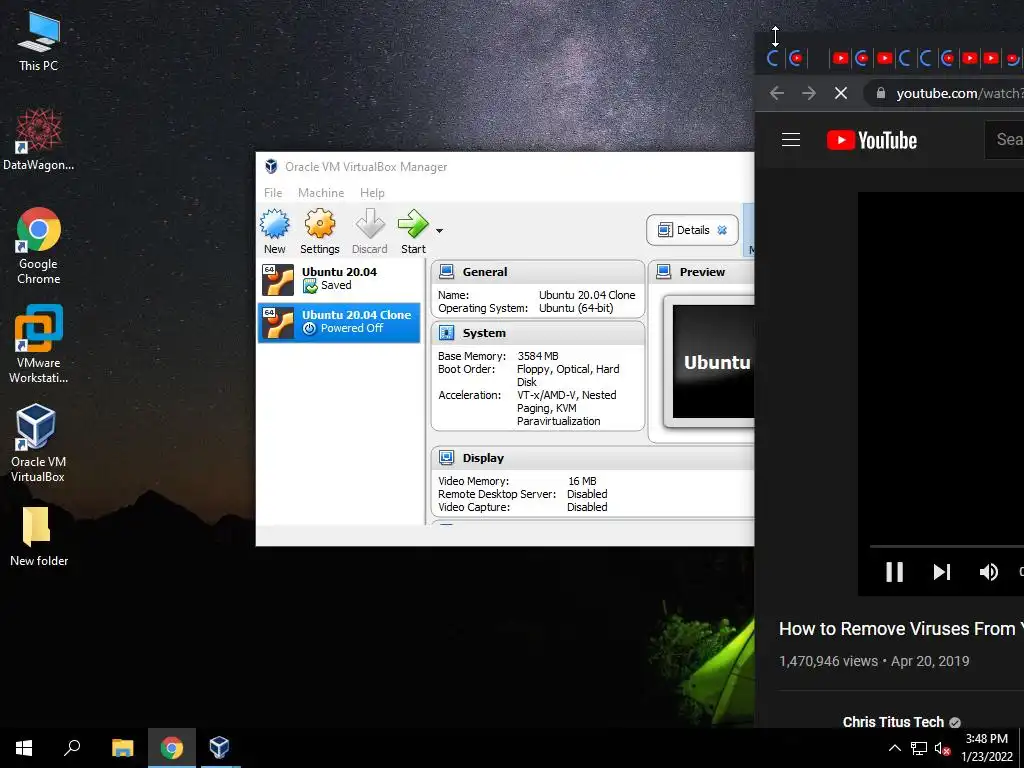The width and height of the screenshot is (1024, 768).
Task: Mute the YouTube video volume
Action: (x=989, y=572)
